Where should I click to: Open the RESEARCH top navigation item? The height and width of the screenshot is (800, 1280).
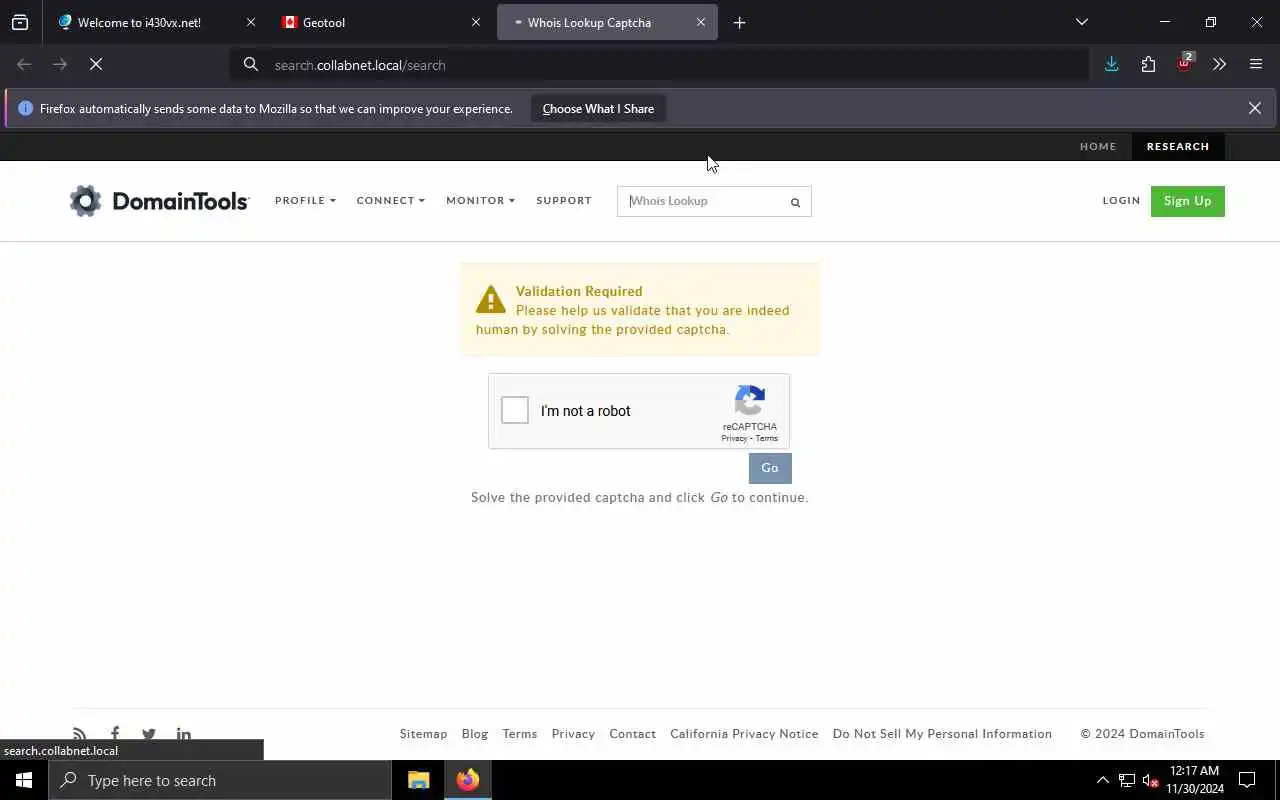(x=1178, y=146)
